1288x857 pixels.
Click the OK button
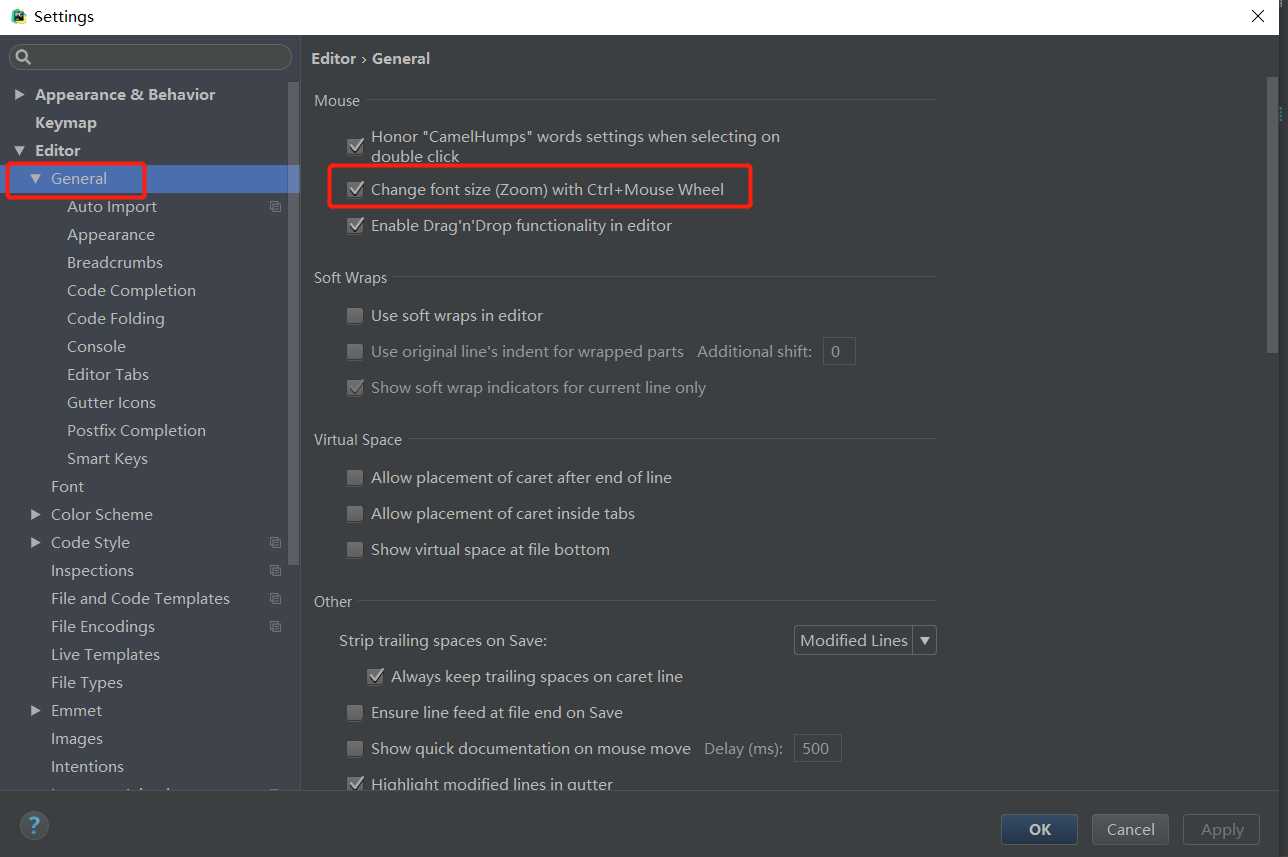tap(1039, 829)
